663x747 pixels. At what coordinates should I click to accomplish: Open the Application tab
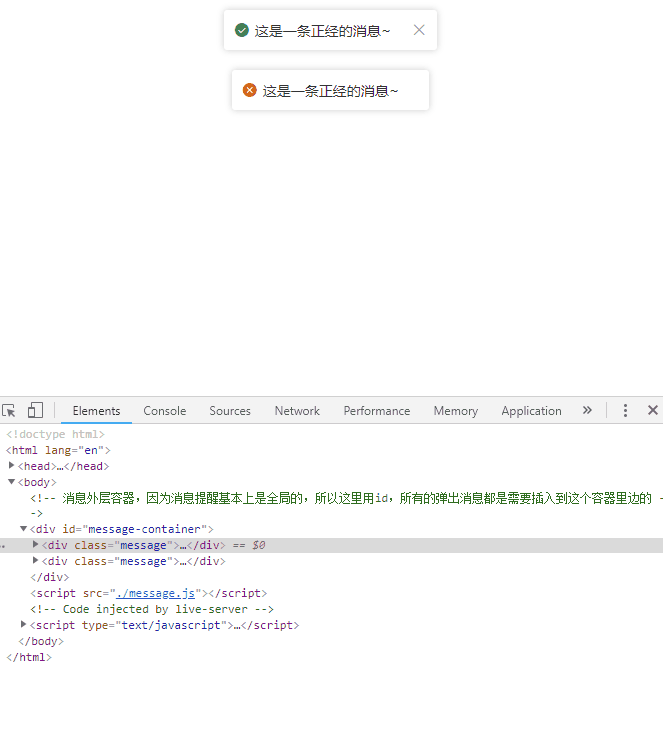532,411
